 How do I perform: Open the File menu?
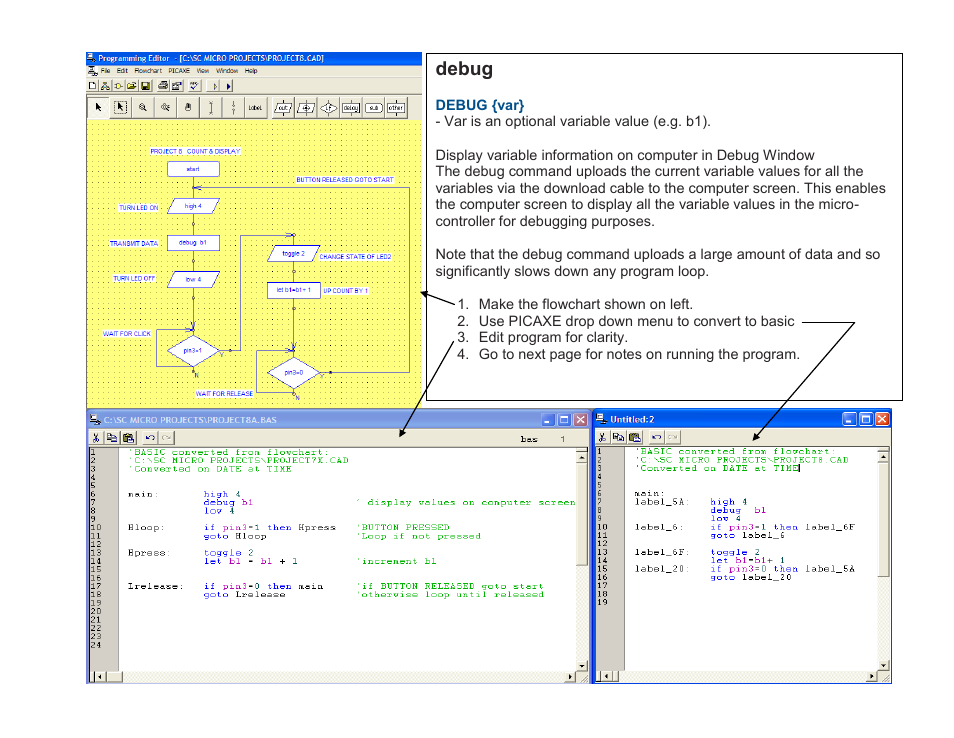click(x=105, y=71)
